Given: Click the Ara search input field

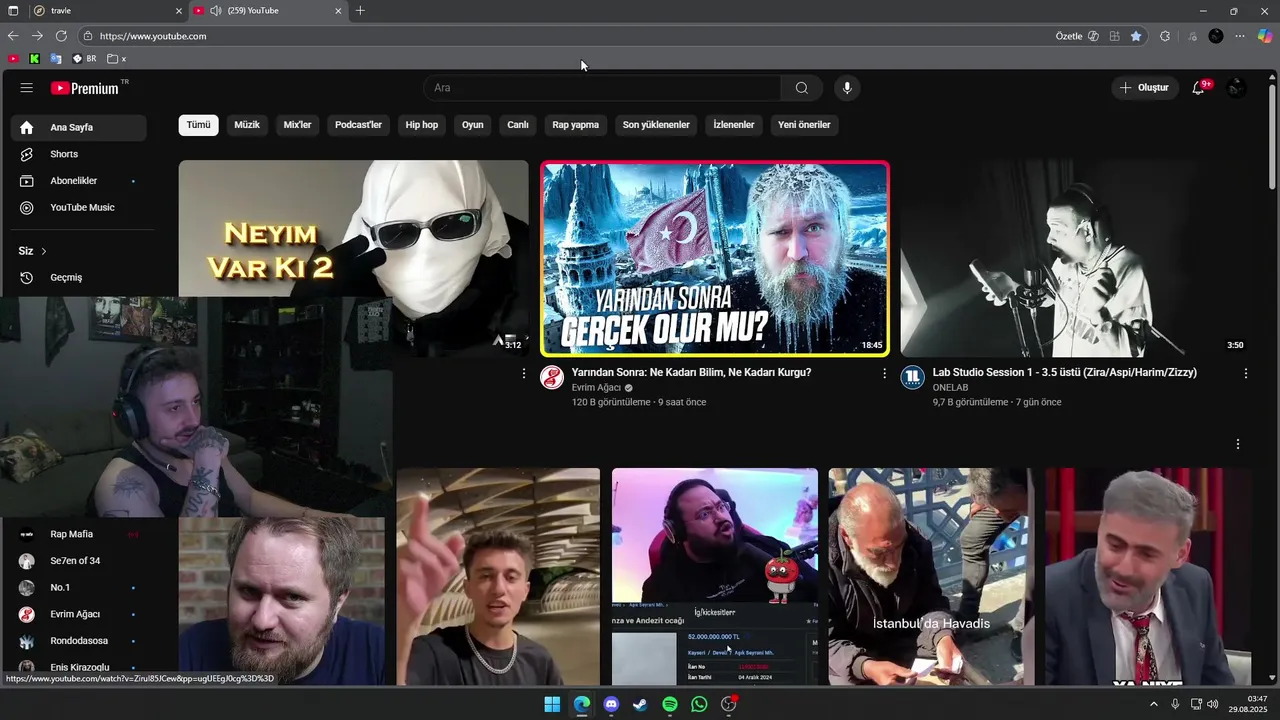Looking at the screenshot, I should coord(602,88).
